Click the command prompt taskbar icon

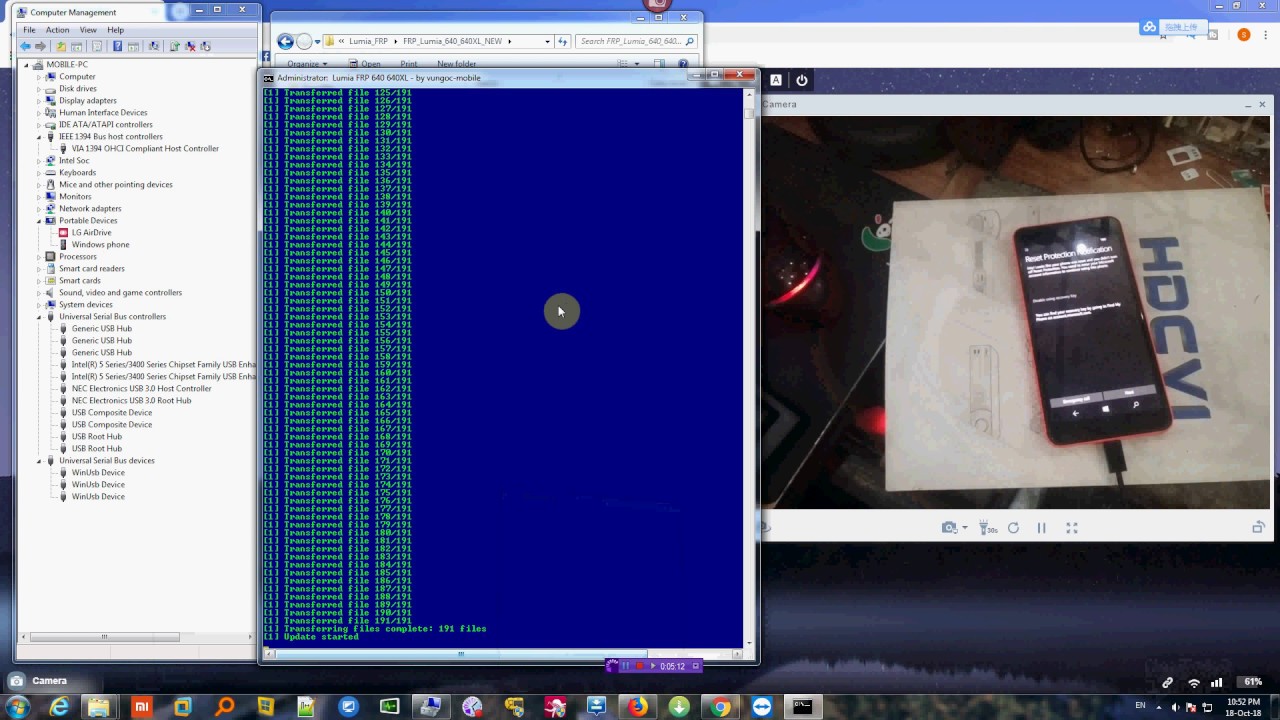pos(802,707)
